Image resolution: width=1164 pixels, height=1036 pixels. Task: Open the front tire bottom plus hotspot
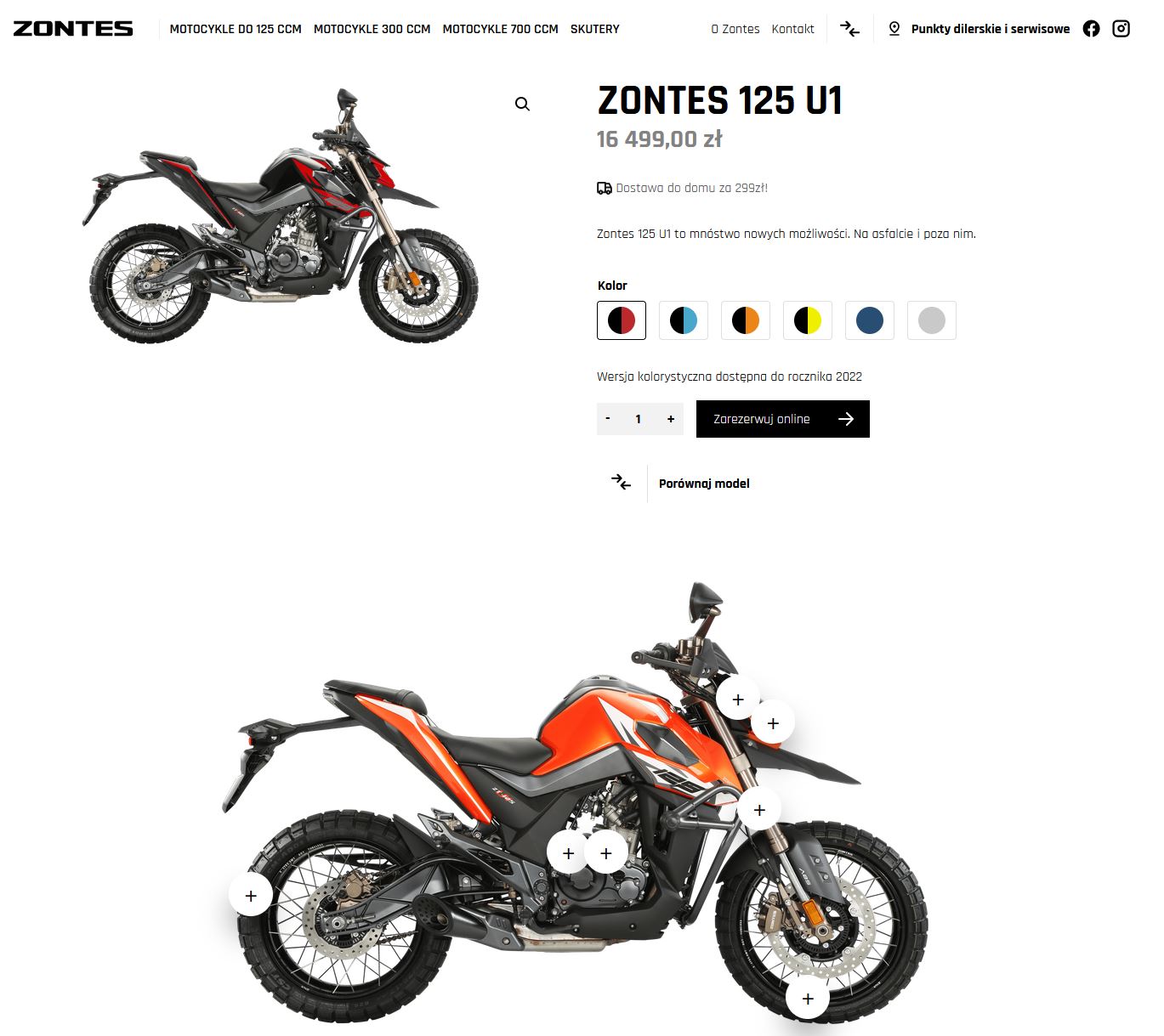point(808,999)
